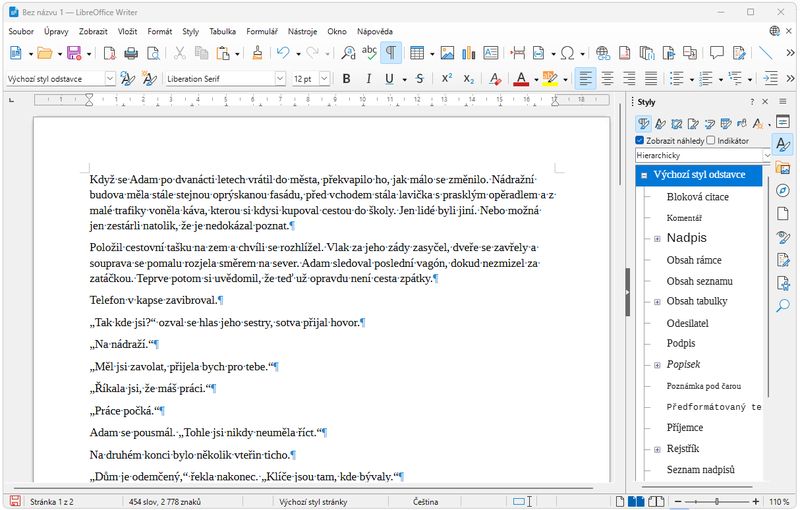
Task: Apply subscript X₂
Action: tap(468, 79)
